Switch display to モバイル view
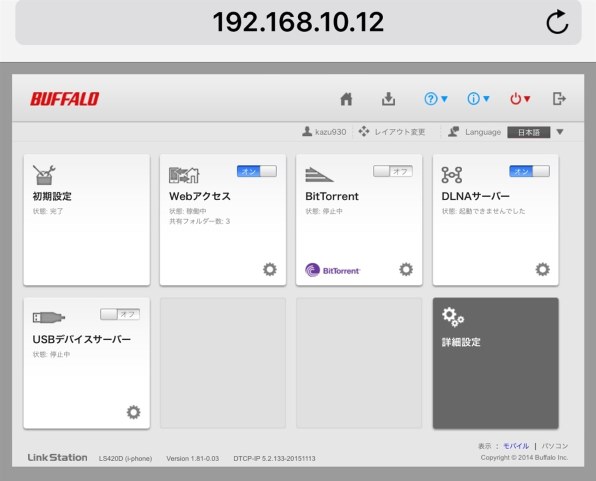 click(516, 446)
